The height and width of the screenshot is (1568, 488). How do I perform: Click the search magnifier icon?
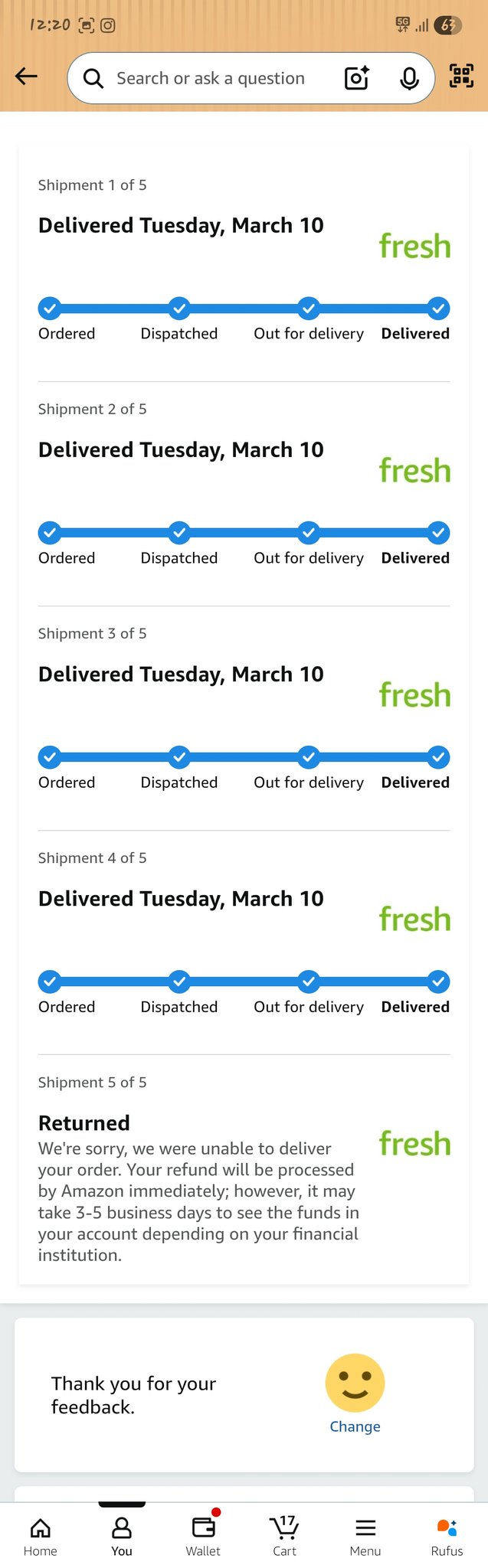point(93,78)
